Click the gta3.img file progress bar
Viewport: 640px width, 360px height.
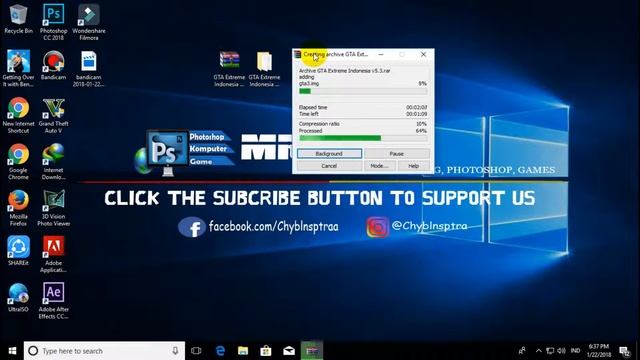(x=363, y=91)
